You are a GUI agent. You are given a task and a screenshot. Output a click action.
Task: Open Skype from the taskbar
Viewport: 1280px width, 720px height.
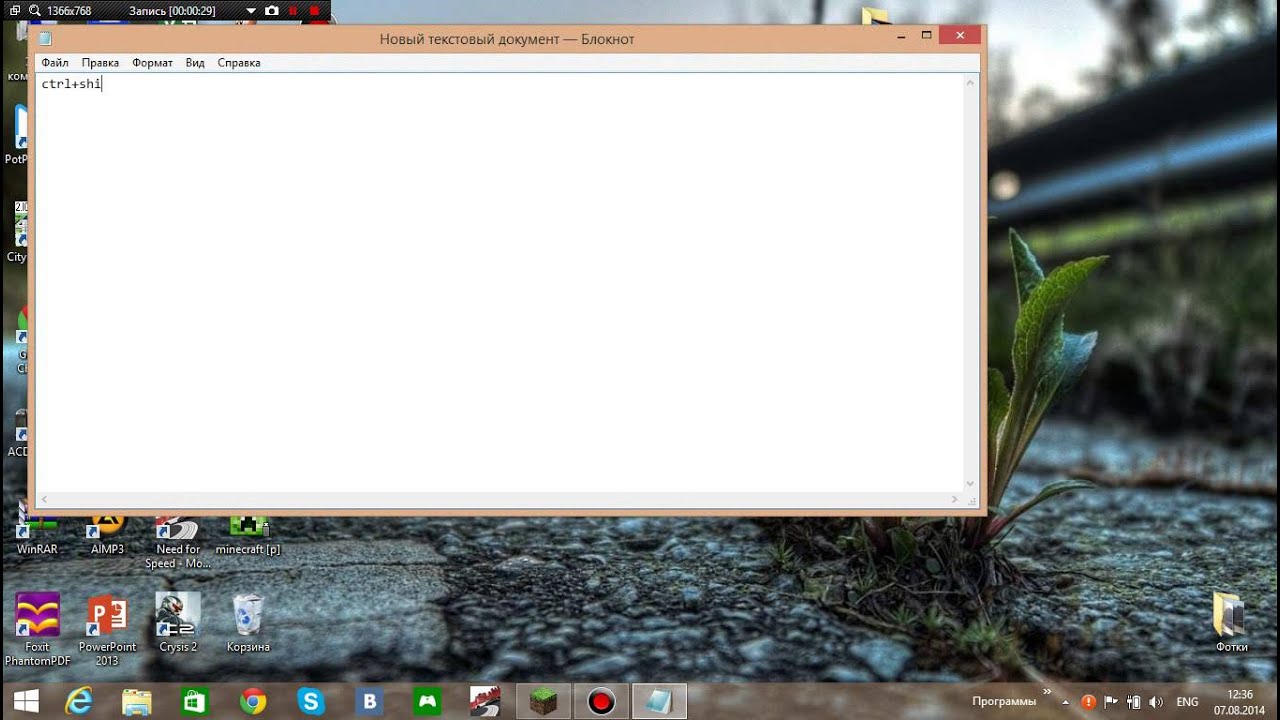pyautogui.click(x=311, y=701)
